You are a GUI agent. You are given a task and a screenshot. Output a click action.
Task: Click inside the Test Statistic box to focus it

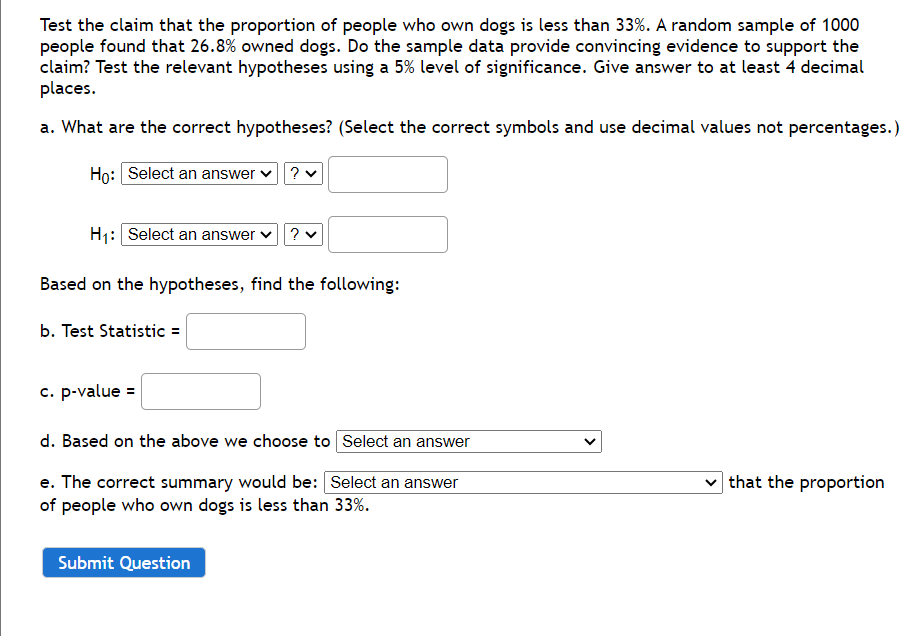(245, 331)
